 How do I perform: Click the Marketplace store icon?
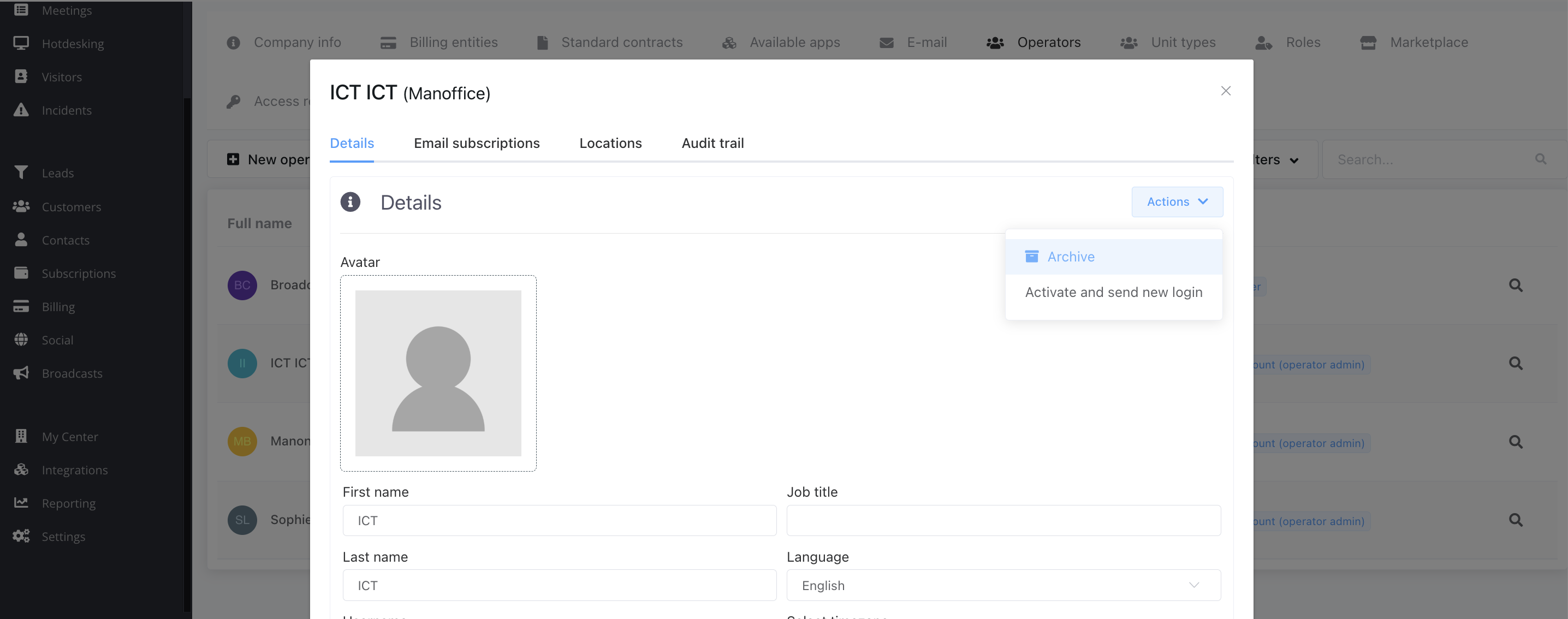tap(1368, 43)
